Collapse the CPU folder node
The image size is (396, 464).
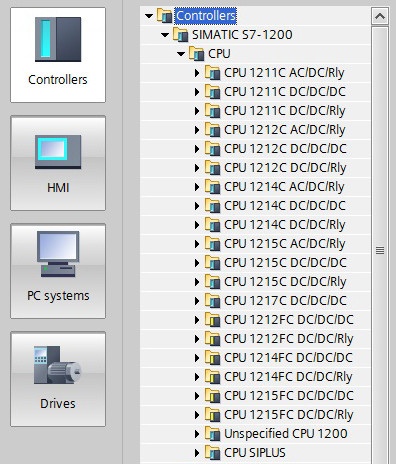pos(181,54)
